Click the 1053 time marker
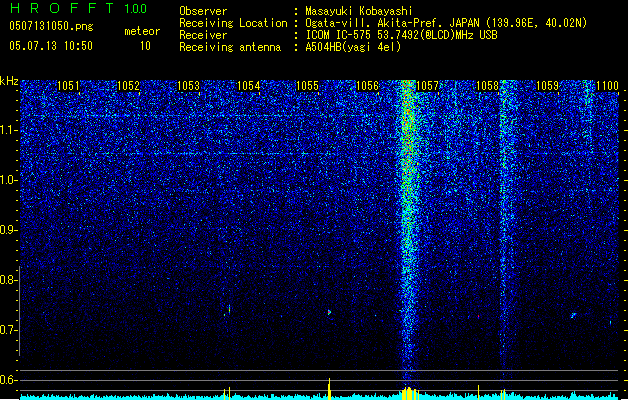 pos(188,86)
